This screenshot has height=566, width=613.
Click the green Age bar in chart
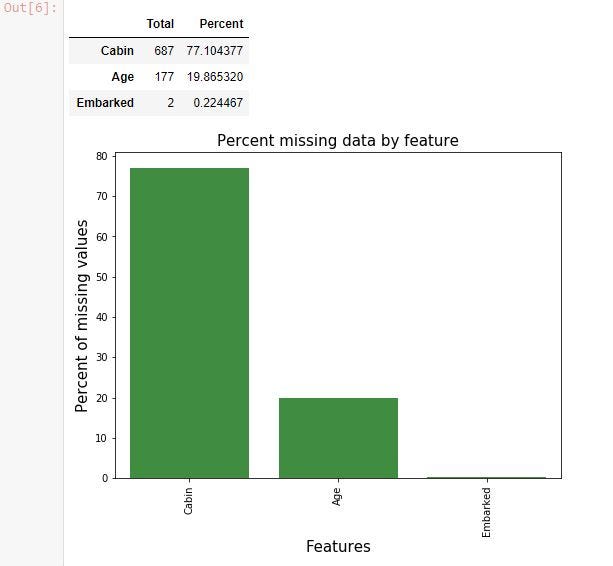point(338,438)
